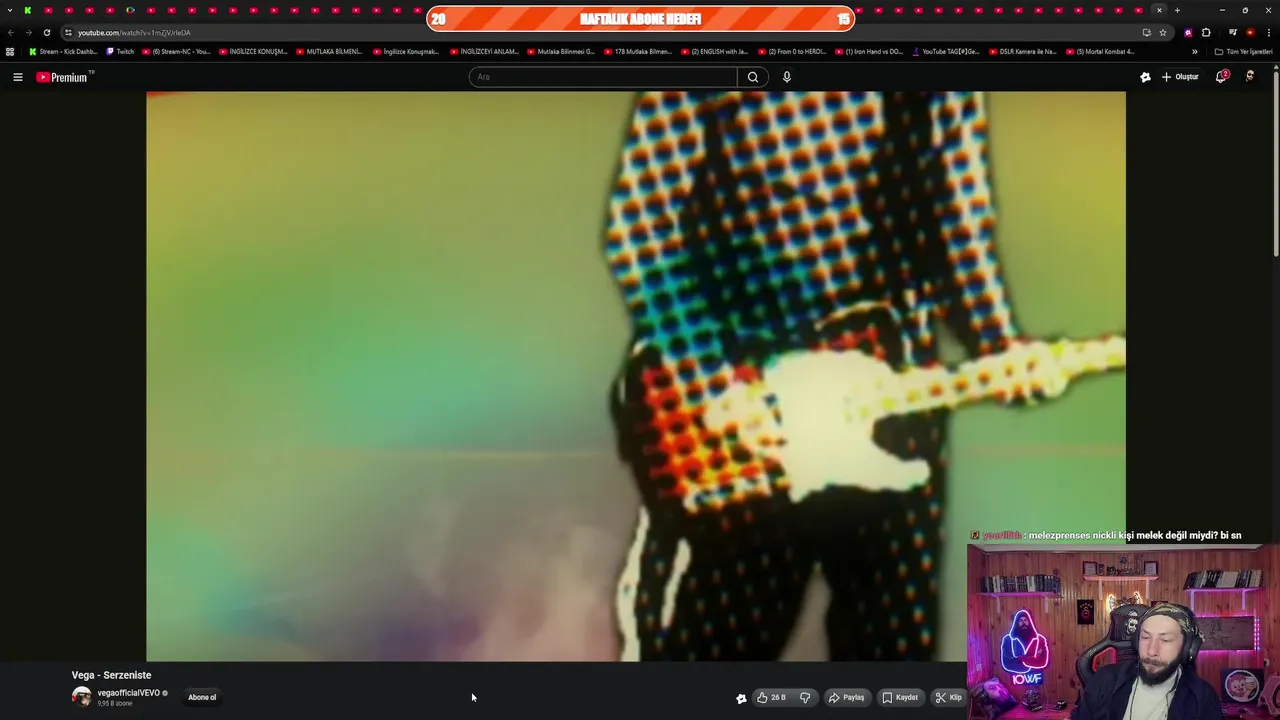Open the Chrome three-dot menu

coord(1269,32)
